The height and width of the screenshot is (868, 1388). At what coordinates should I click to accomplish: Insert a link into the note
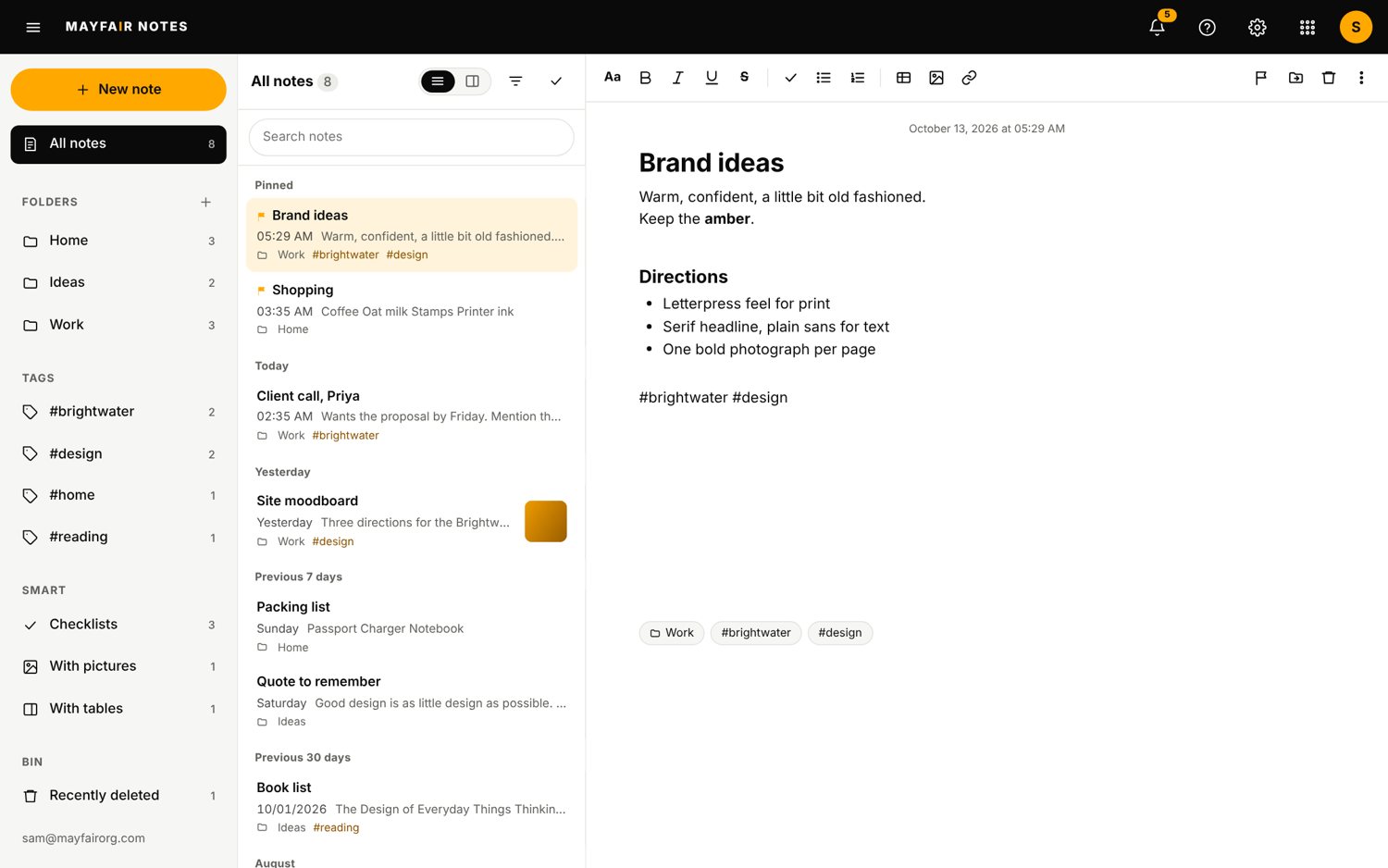(969, 78)
